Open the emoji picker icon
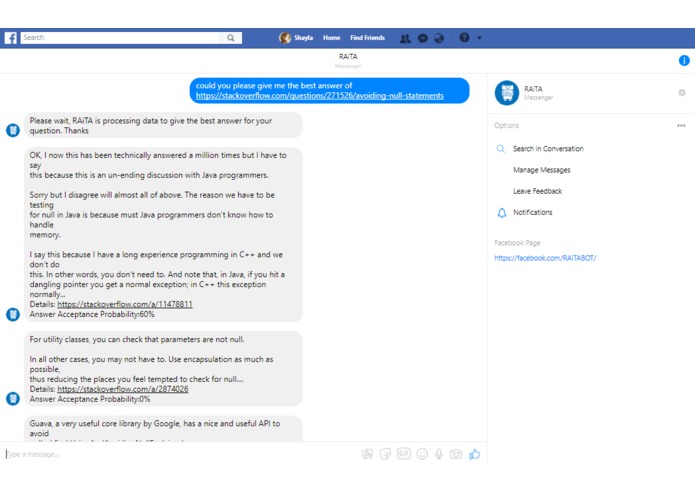This screenshot has width=695, height=494. [x=422, y=454]
